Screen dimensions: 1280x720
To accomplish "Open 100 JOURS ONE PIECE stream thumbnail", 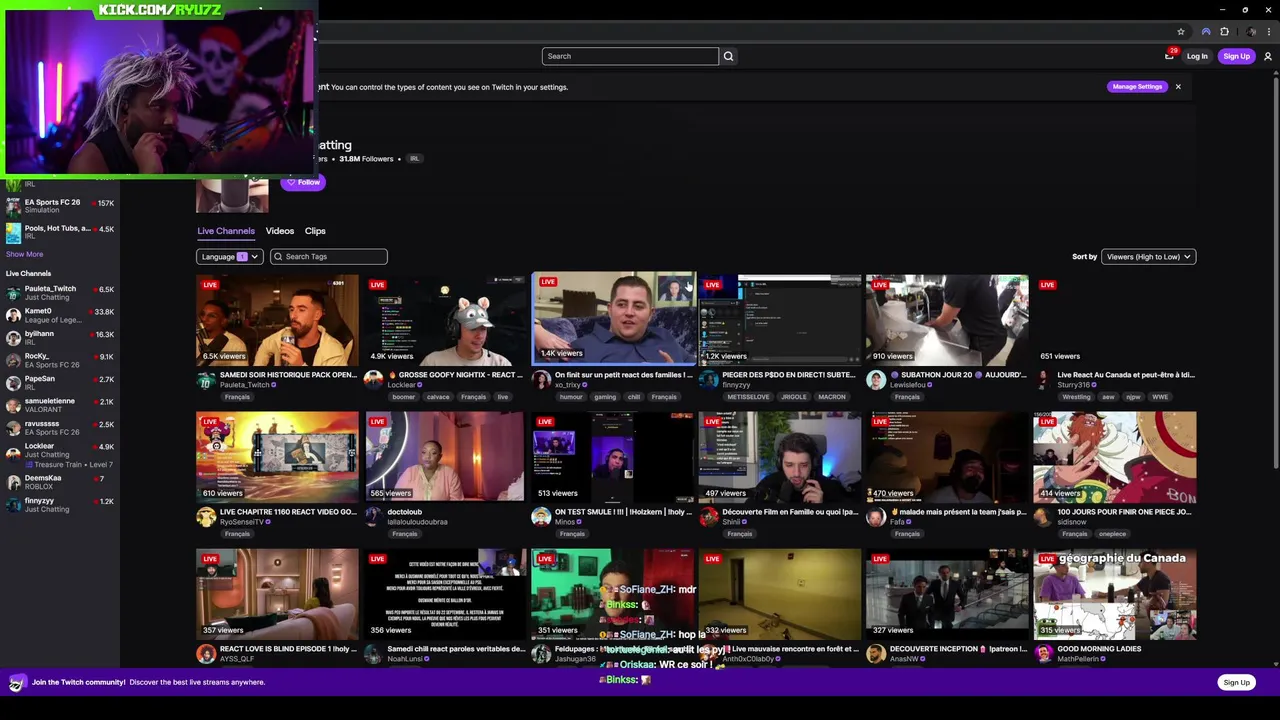I will coord(1115,457).
